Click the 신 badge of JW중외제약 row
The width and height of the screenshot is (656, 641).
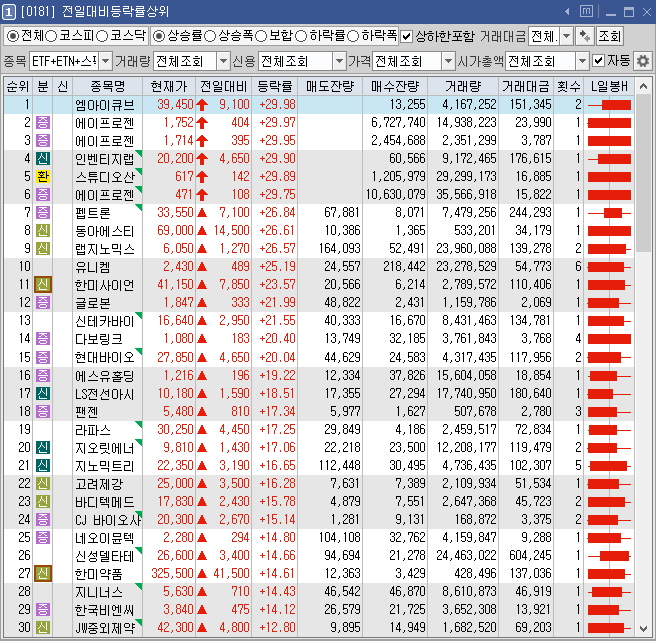pyautogui.click(x=43, y=627)
